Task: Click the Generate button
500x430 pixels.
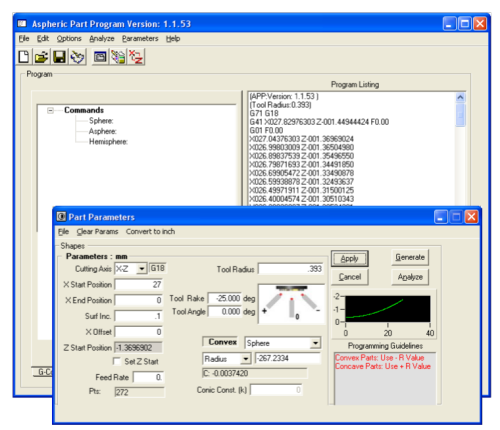Action: click(410, 257)
